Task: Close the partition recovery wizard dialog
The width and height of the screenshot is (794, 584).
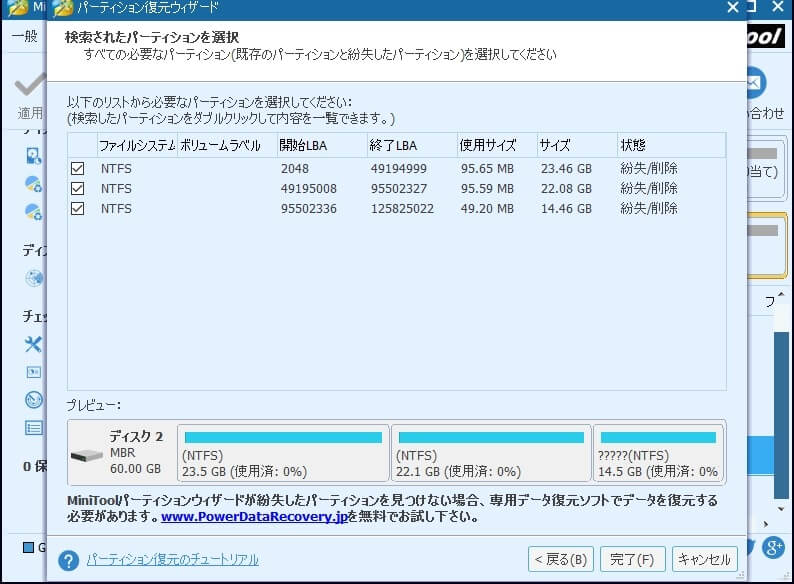Action: [732, 7]
